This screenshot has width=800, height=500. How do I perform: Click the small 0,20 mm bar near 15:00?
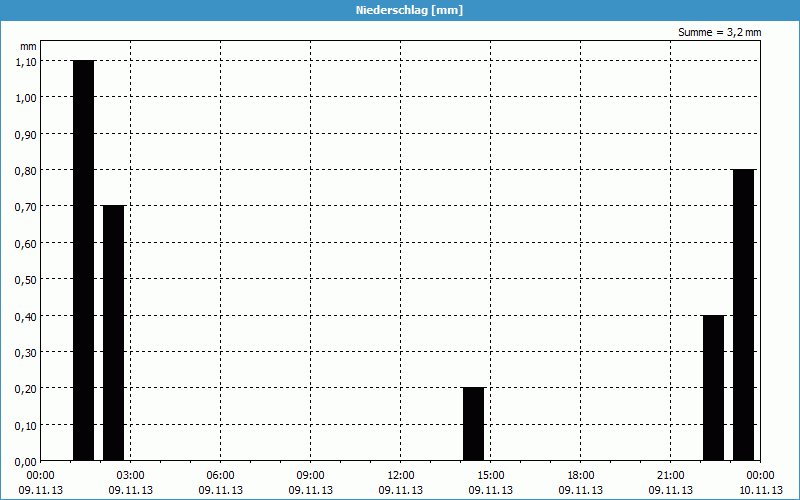point(473,424)
